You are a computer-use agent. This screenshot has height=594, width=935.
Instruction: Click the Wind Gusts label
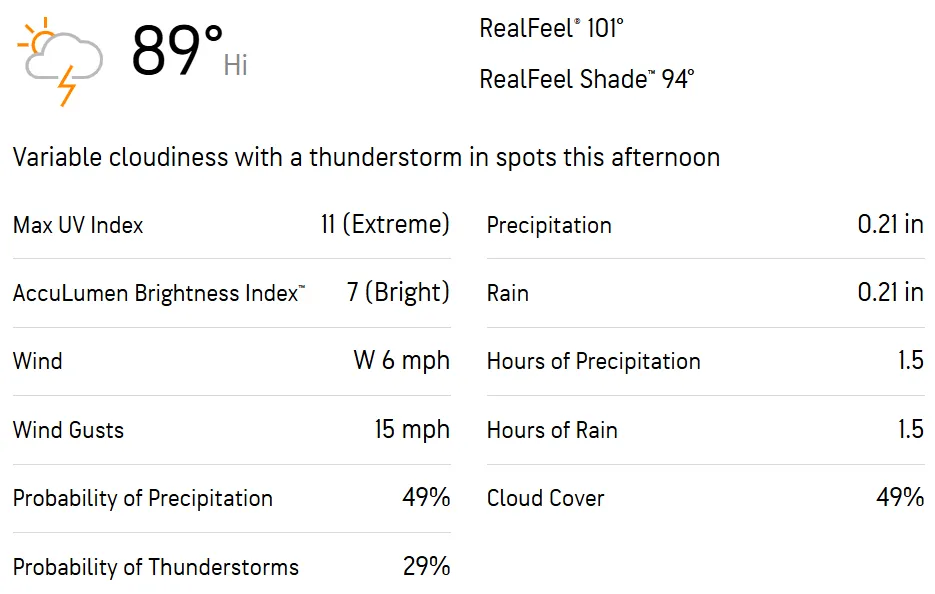(x=68, y=429)
